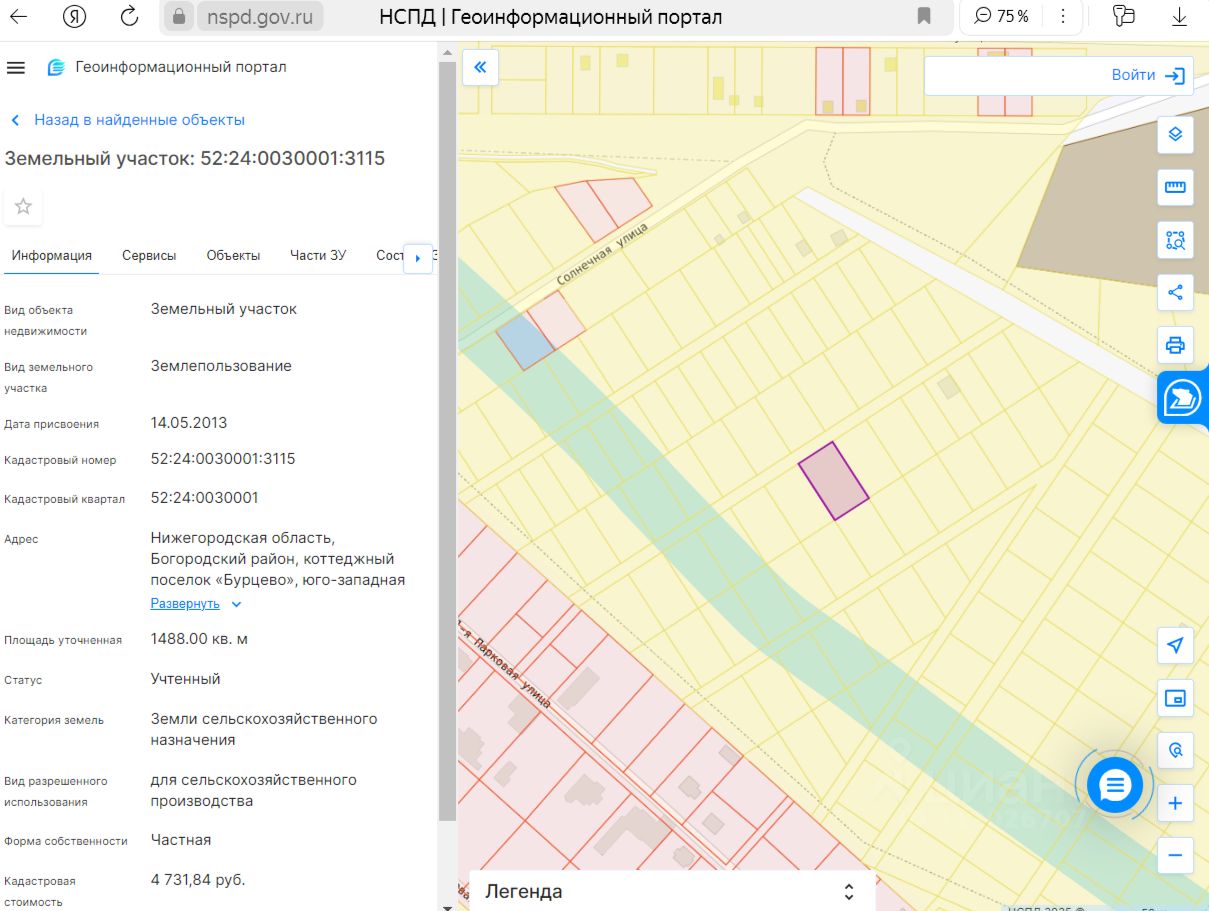Click the blue parcel near Солнечная улица
This screenshot has height=911, width=1209.
(x=526, y=341)
